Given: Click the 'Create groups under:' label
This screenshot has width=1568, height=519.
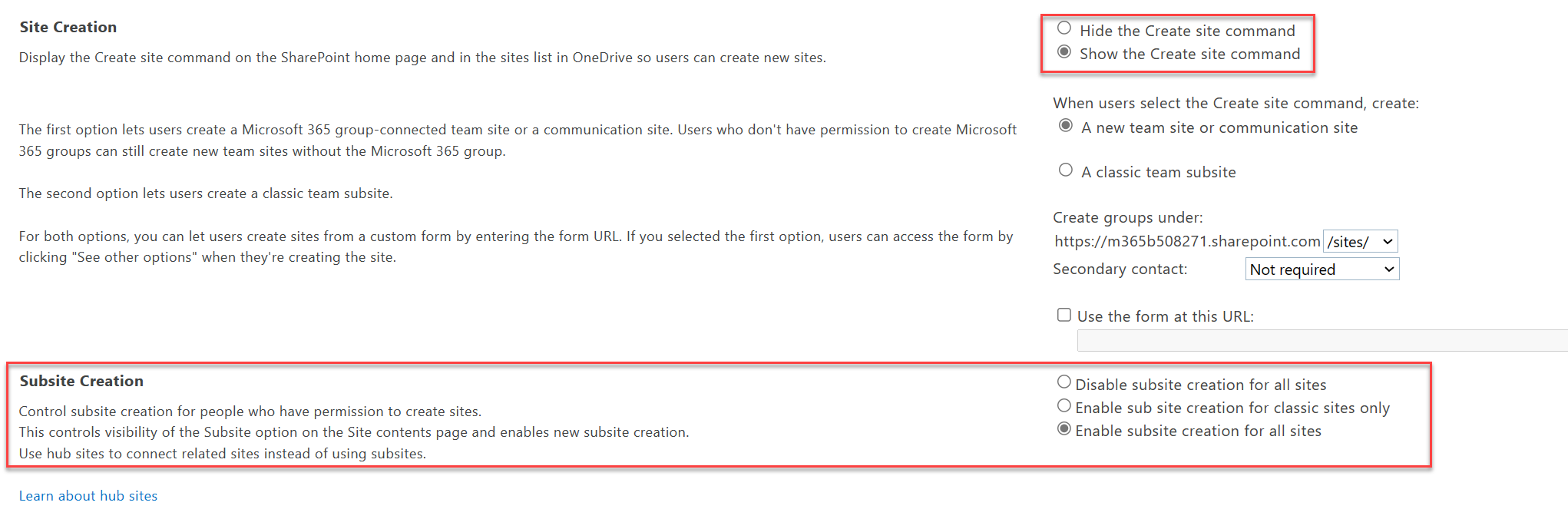Looking at the screenshot, I should pos(1127,217).
